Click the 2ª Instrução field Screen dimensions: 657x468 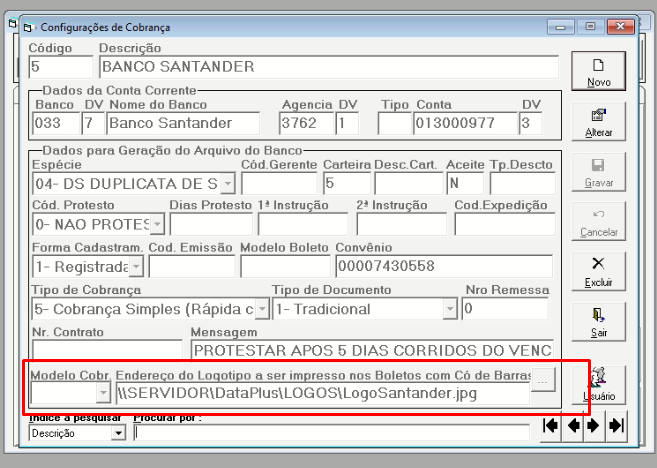coord(402,224)
